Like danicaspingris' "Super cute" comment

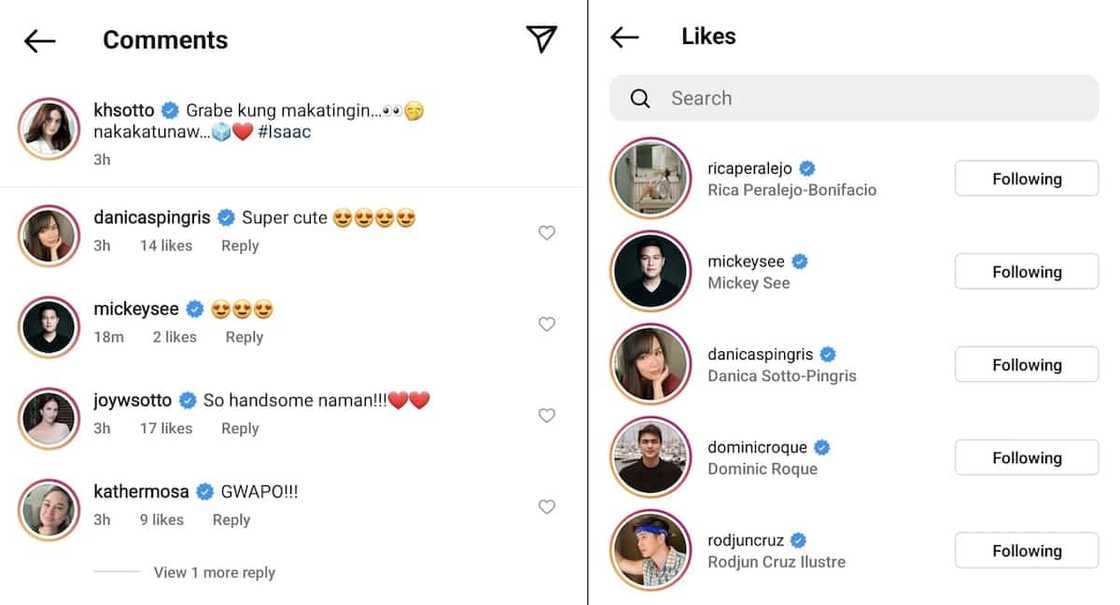click(x=546, y=233)
